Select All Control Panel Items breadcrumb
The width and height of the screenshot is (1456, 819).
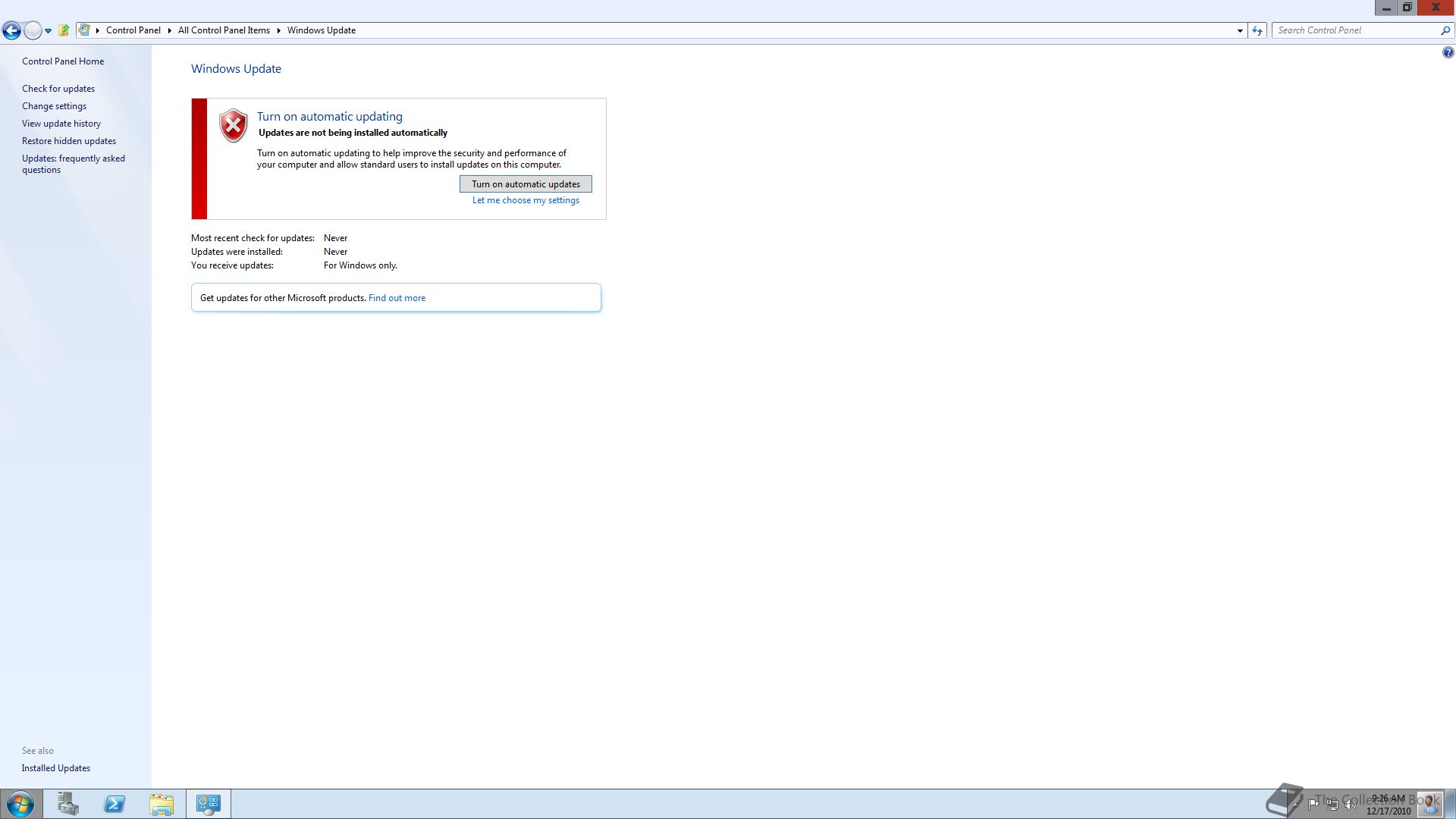click(224, 30)
